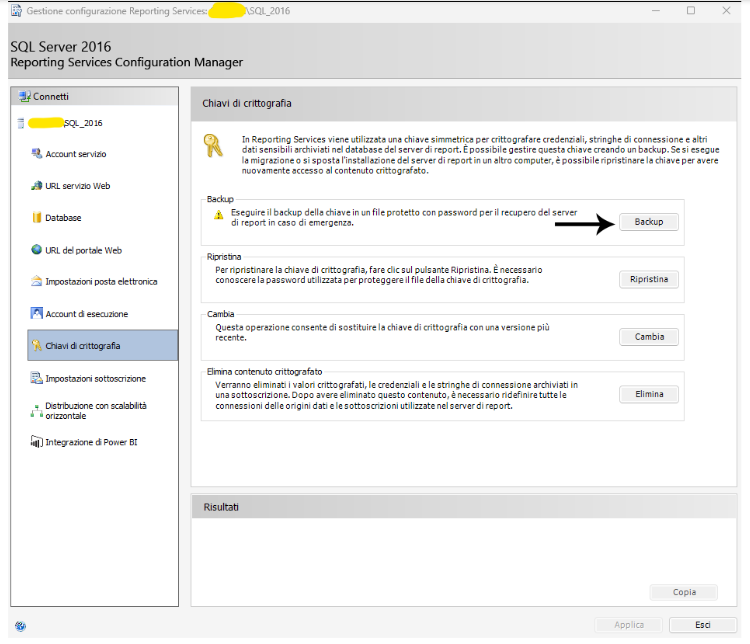Viewport: 750px width, 644px height.
Task: Select the SQL_2016 server name text
Action: pos(83,123)
